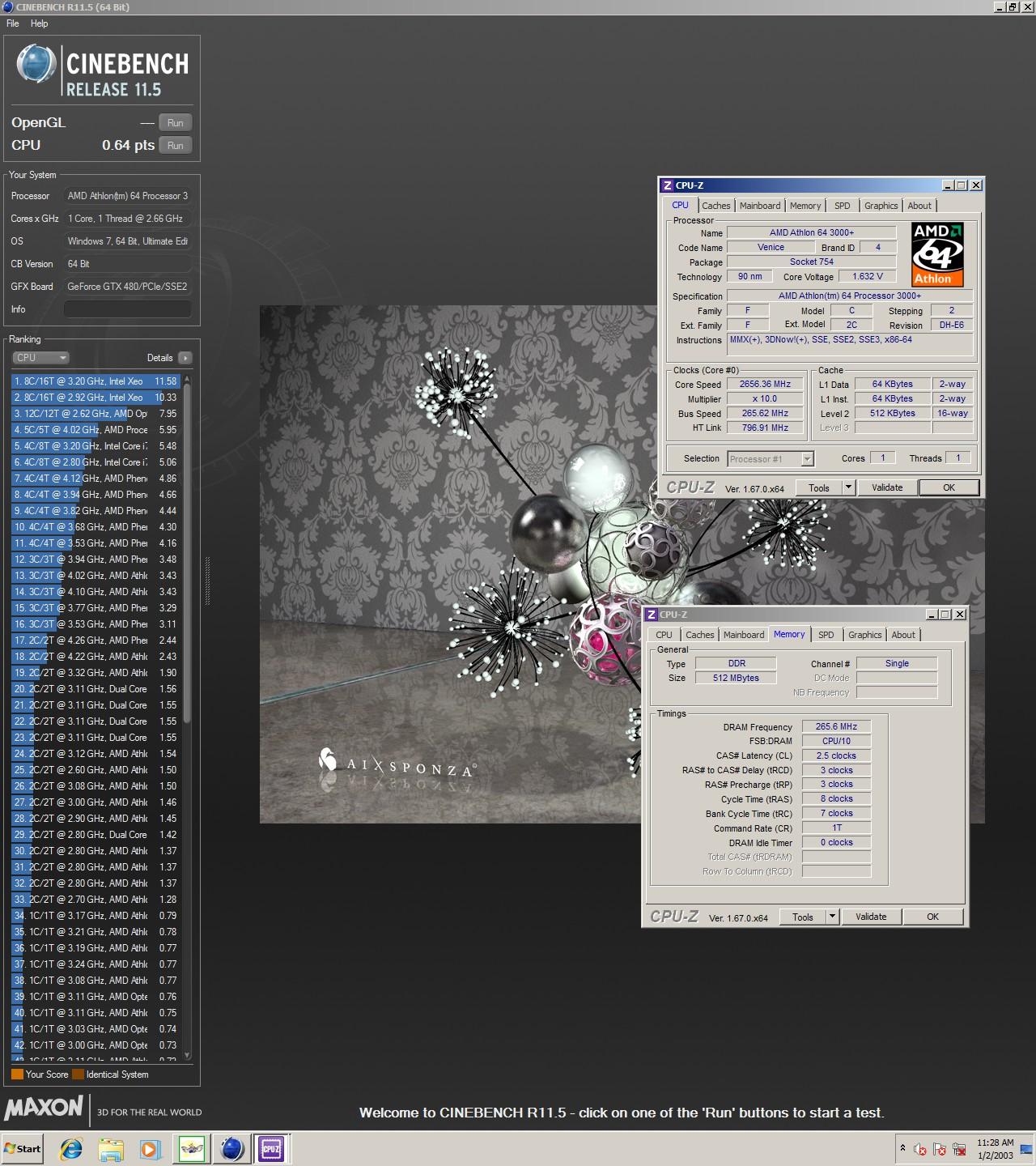Switch to Mainboard tab in upper CPU-Z window
Screen dimensions: 1036x1166
(x=760, y=206)
